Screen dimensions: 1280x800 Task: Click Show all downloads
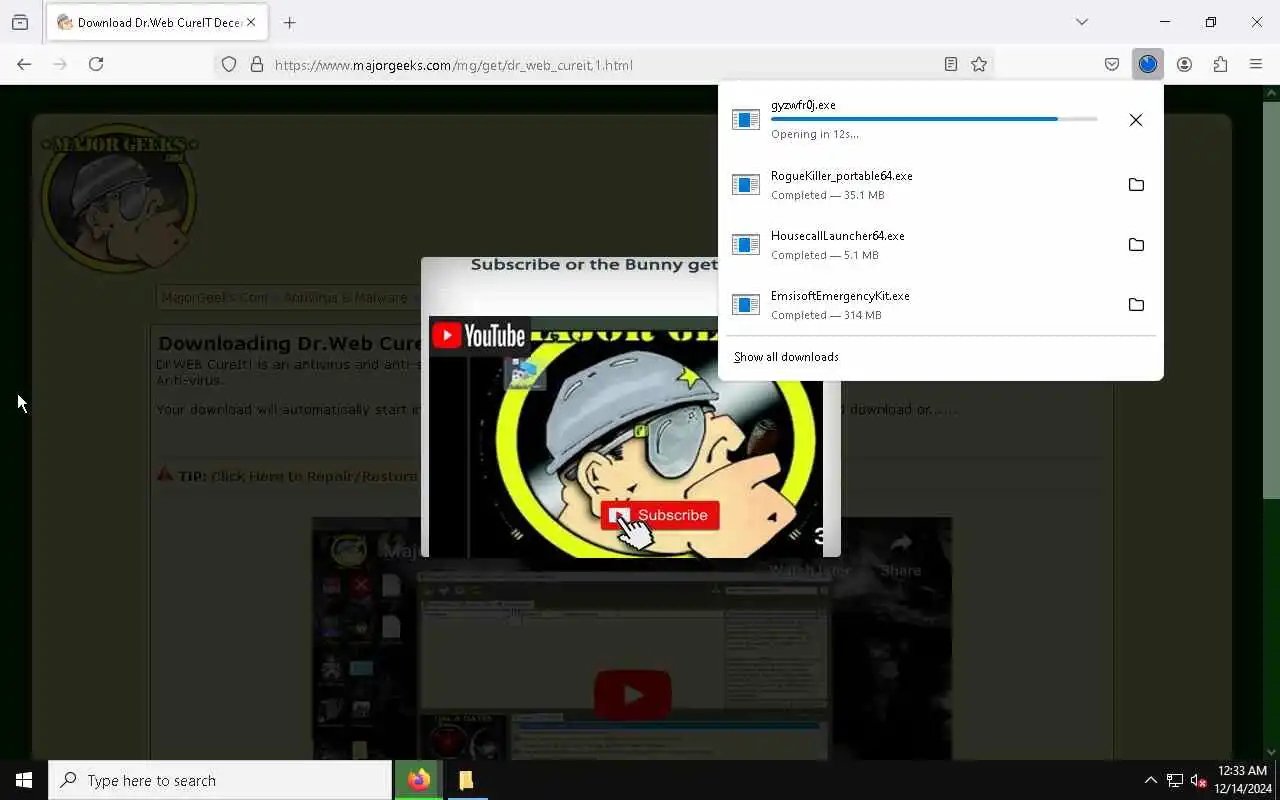pyautogui.click(x=786, y=357)
